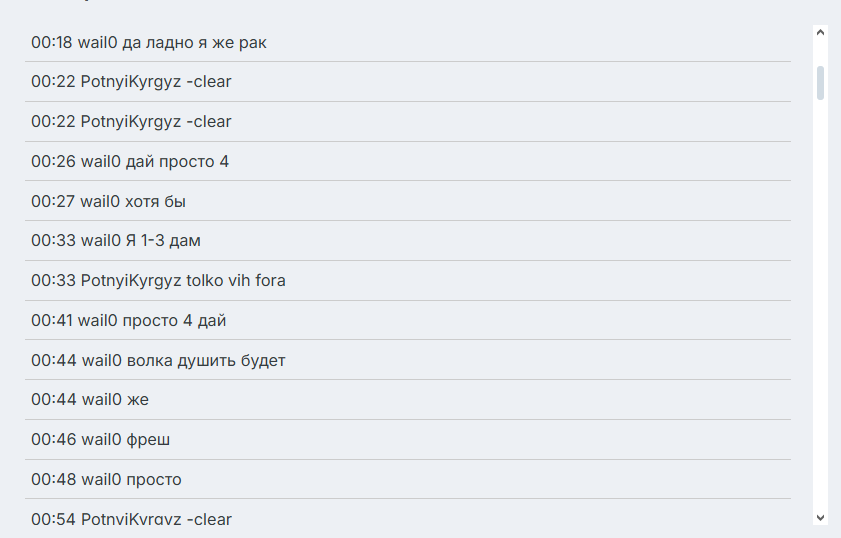Click the 00:54 PotnyiKyrgyz -clear message
Viewport: 841px width, 538px height.
(131, 519)
